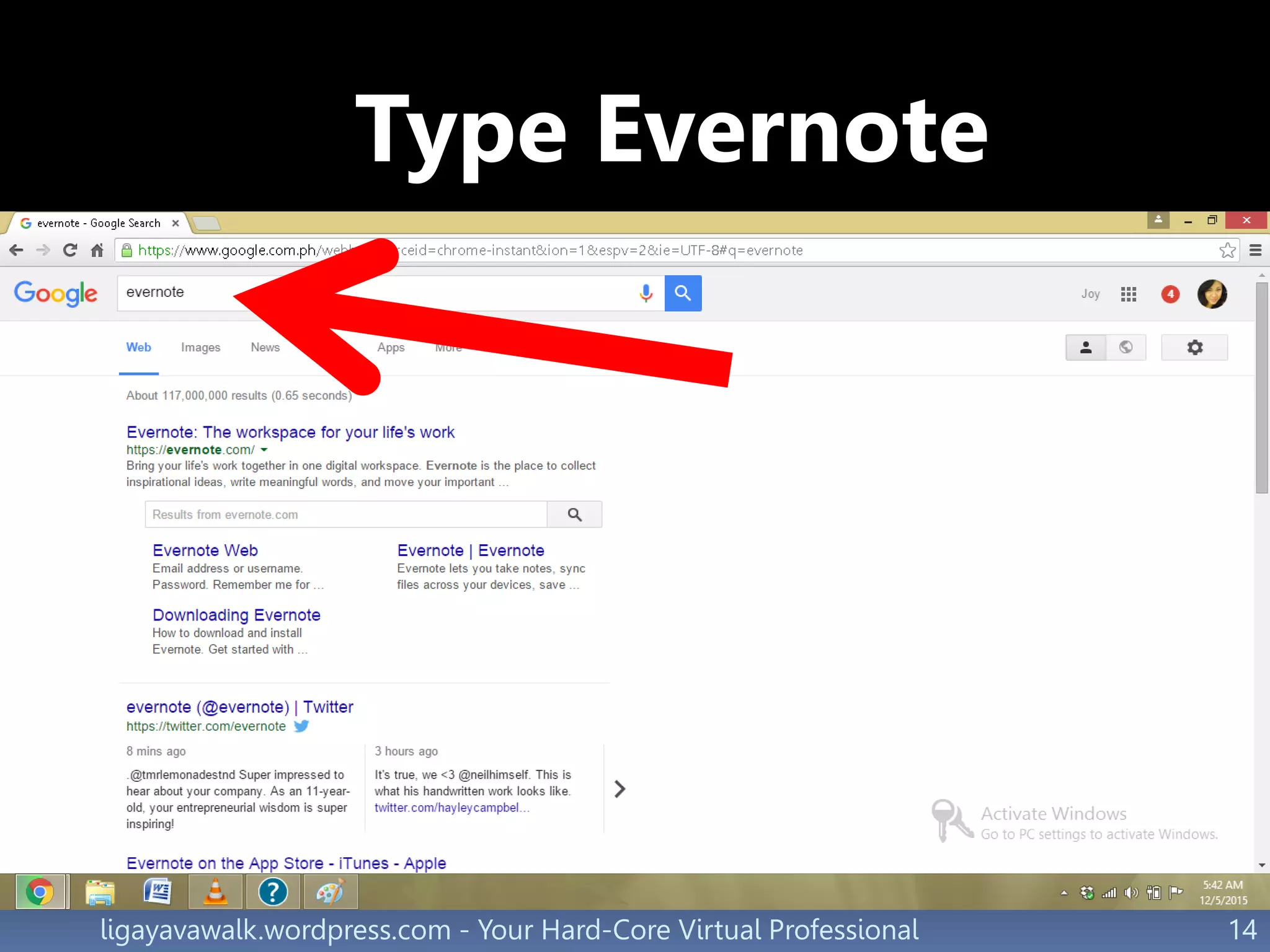Open the search settings gear
Screen dimensions: 1270x952
pos(1194,348)
